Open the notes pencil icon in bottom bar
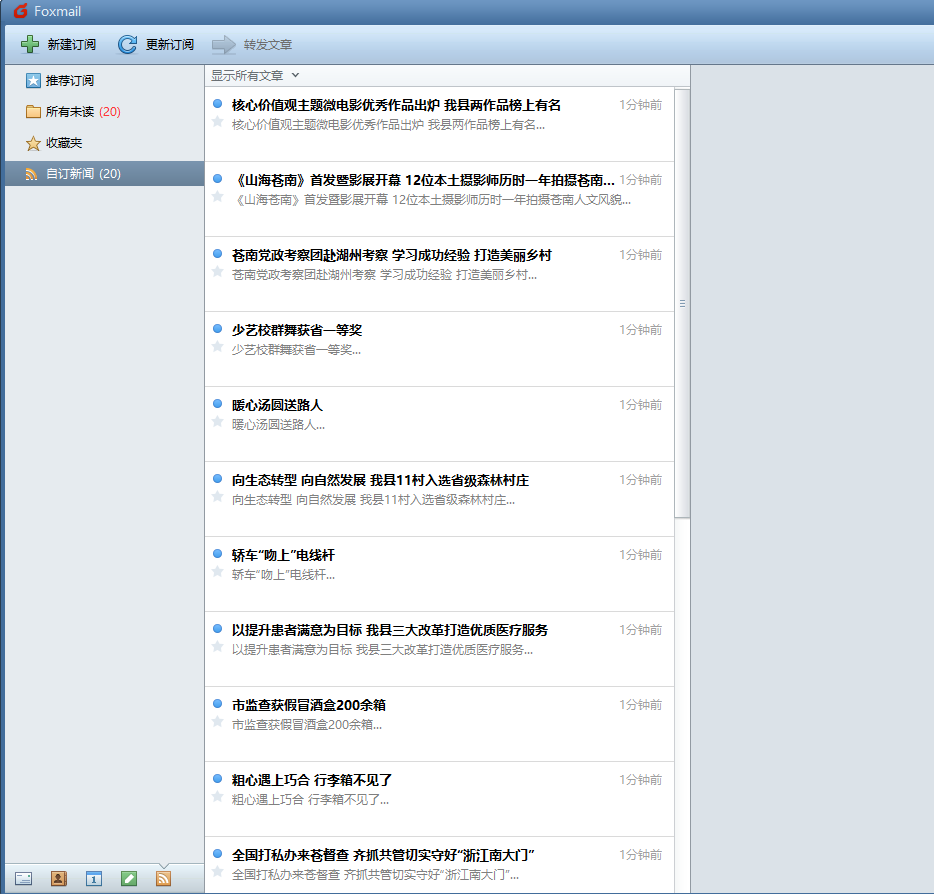The height and width of the screenshot is (894, 934). (129, 879)
